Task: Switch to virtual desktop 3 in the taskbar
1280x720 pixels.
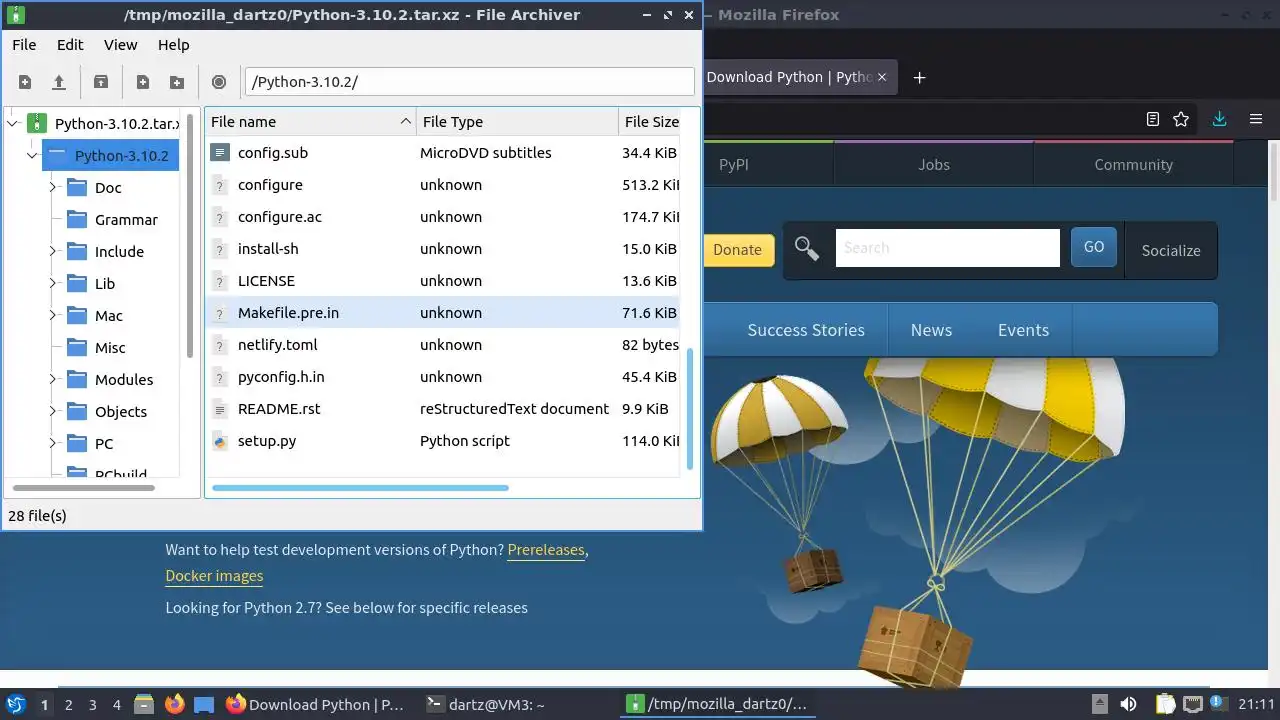Action: [92, 705]
